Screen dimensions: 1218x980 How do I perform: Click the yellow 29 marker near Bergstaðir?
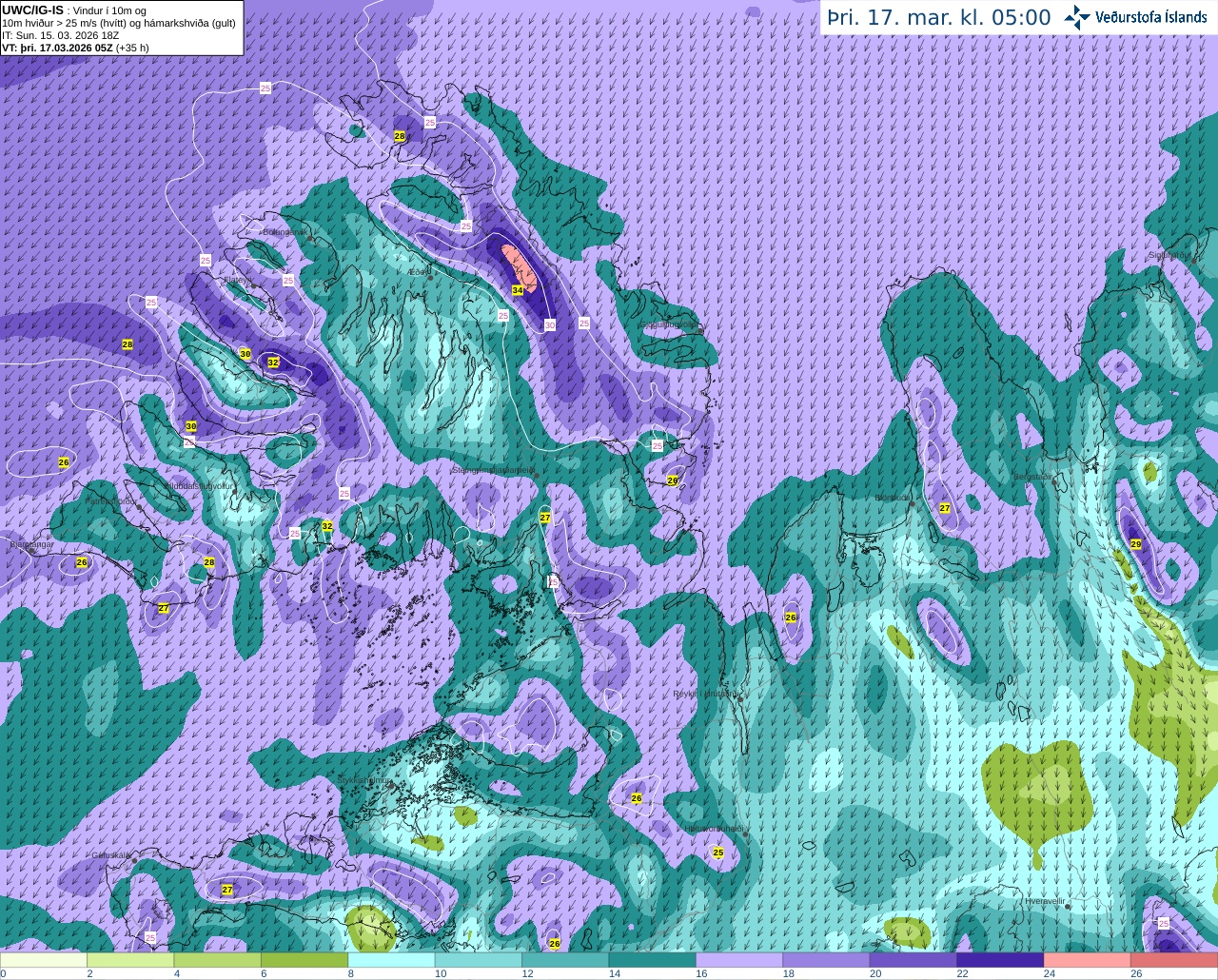coord(1135,543)
